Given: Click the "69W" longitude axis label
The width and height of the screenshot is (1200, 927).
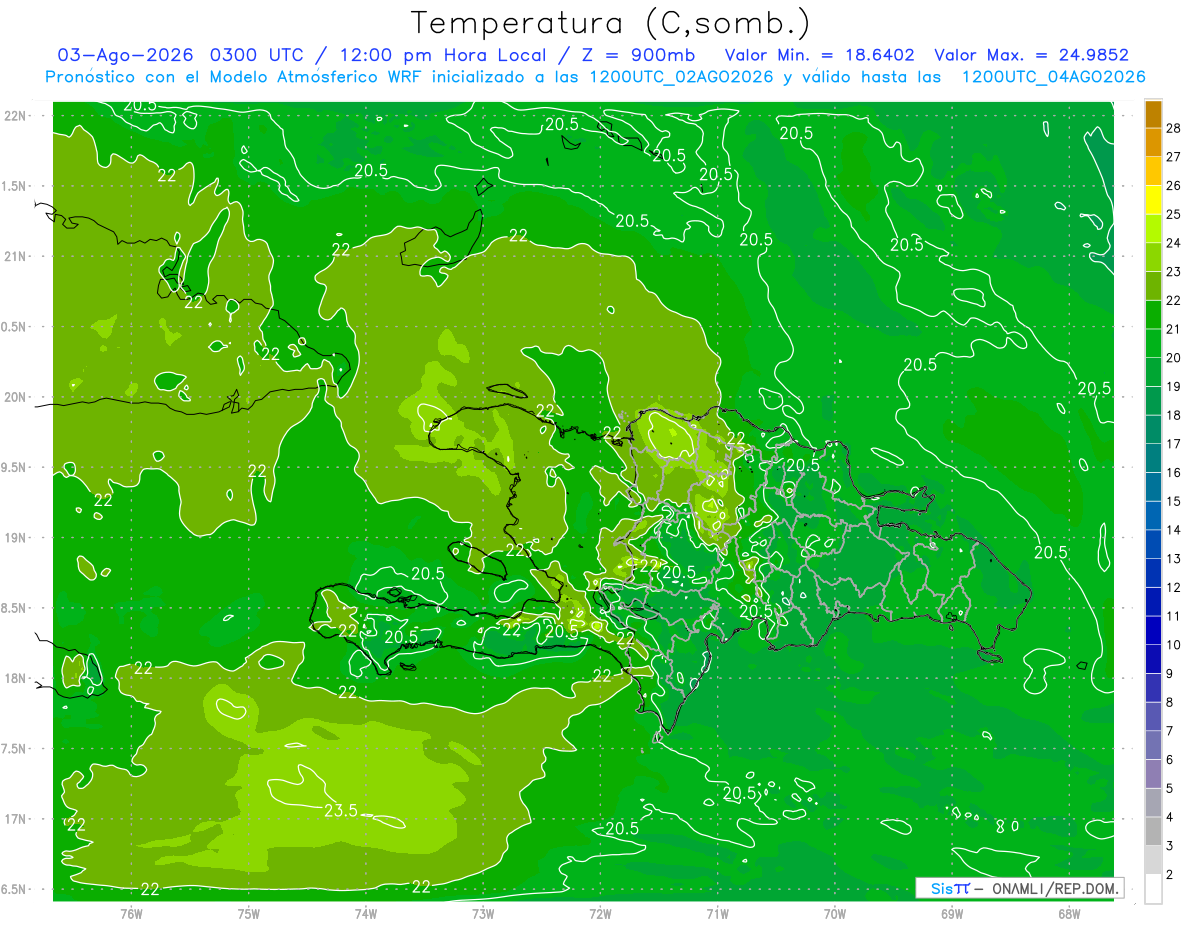Looking at the screenshot, I should pyautogui.click(x=952, y=913).
